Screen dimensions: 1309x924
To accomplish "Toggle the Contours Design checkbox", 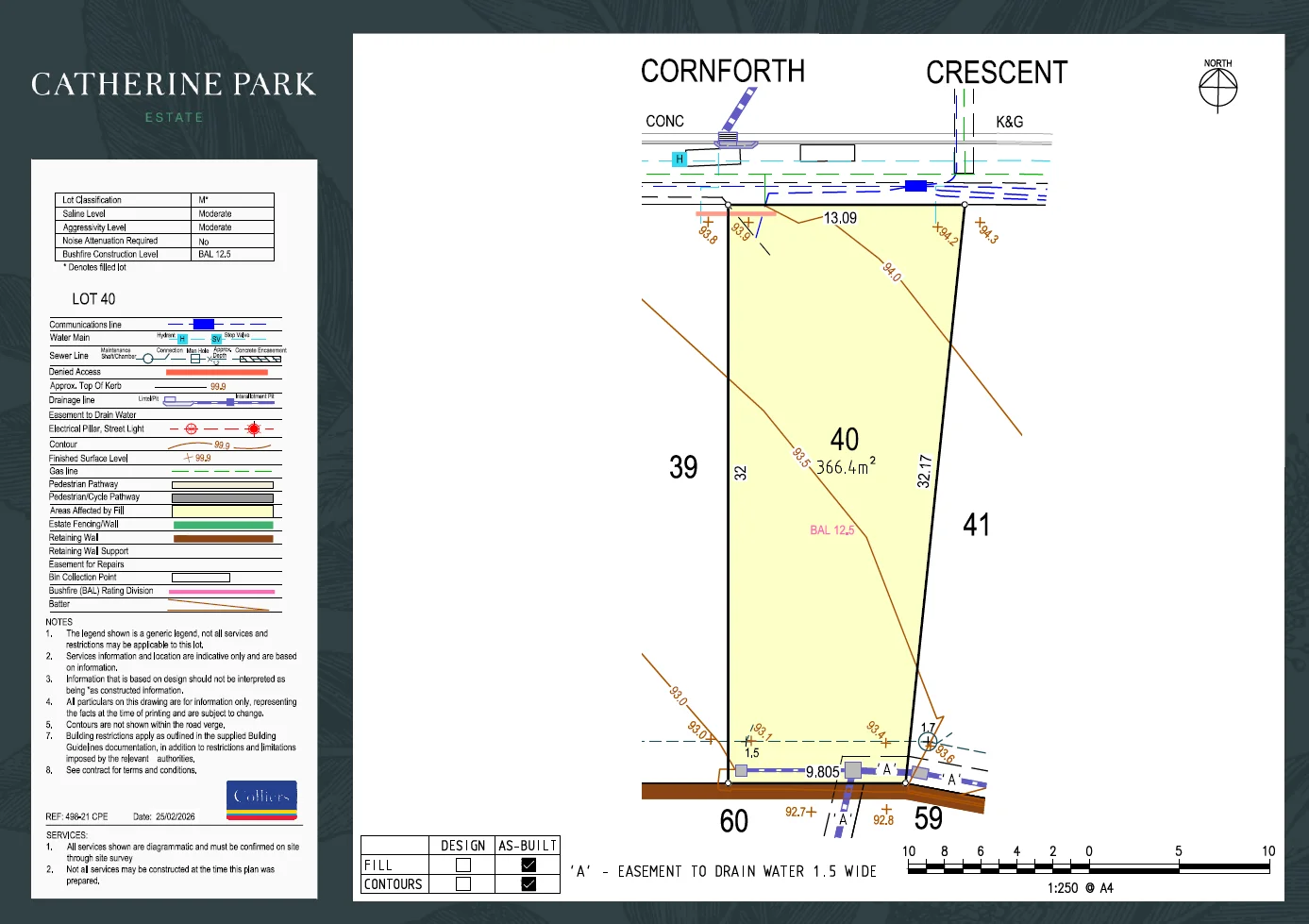I will point(463,884).
